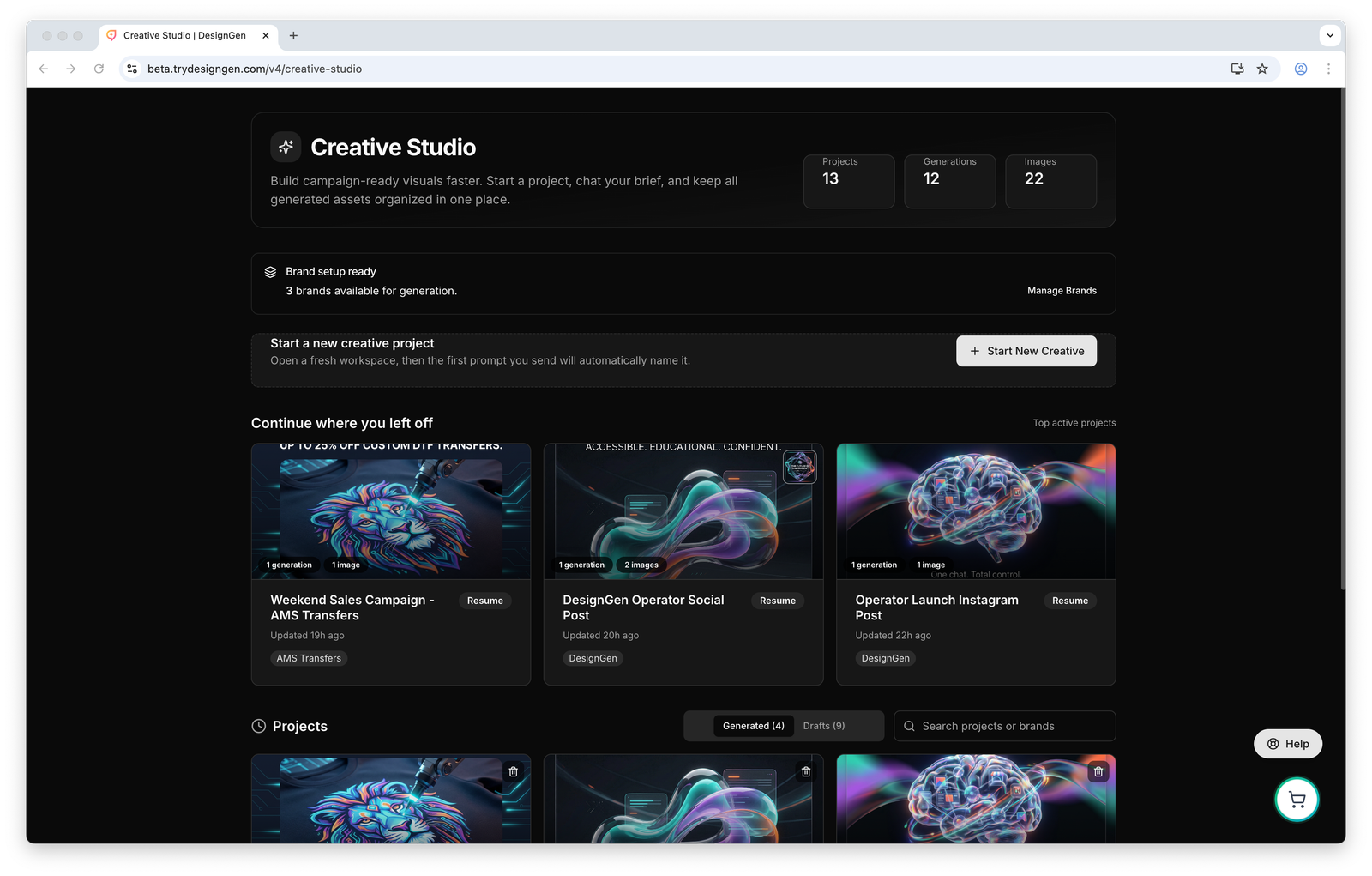Click the clock icon next to Projects heading
The image size is (1372, 876).
tap(258, 726)
